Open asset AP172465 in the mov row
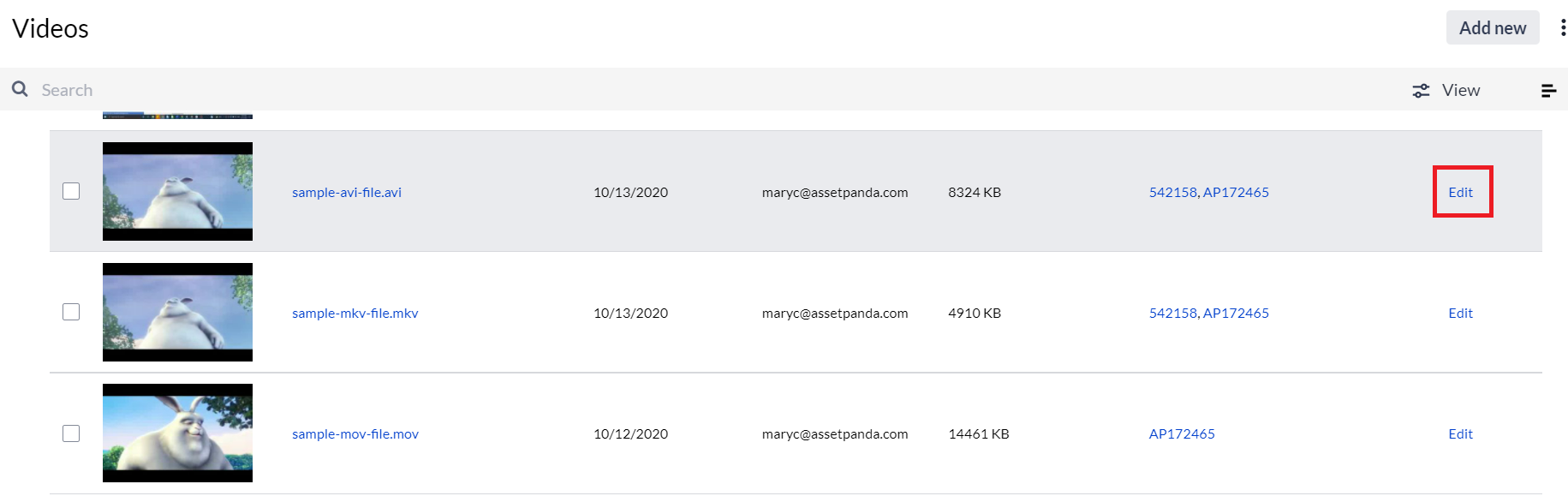The width and height of the screenshot is (1568, 496). 1182,433
